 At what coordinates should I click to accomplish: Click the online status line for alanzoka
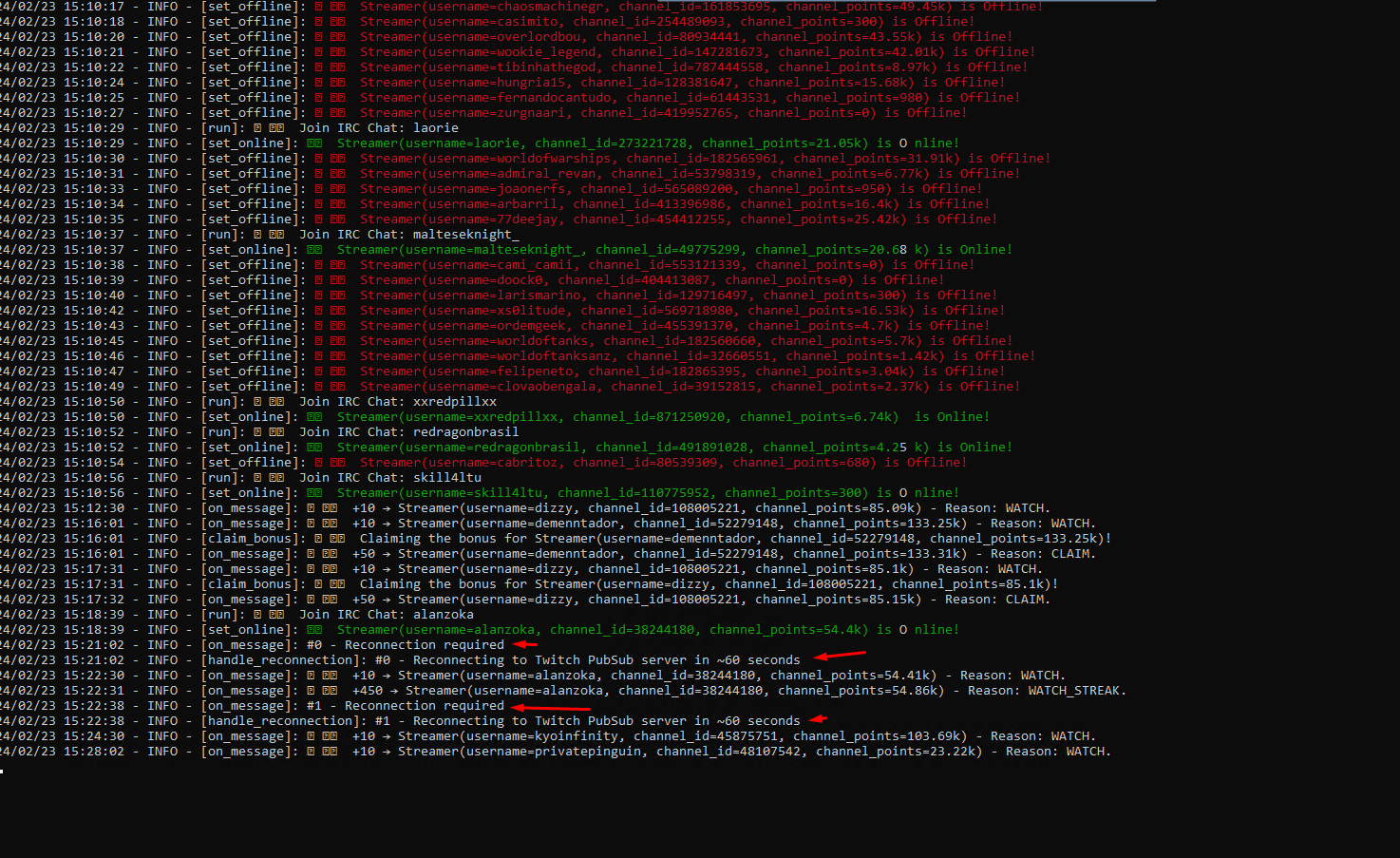pyautogui.click(x=648, y=630)
